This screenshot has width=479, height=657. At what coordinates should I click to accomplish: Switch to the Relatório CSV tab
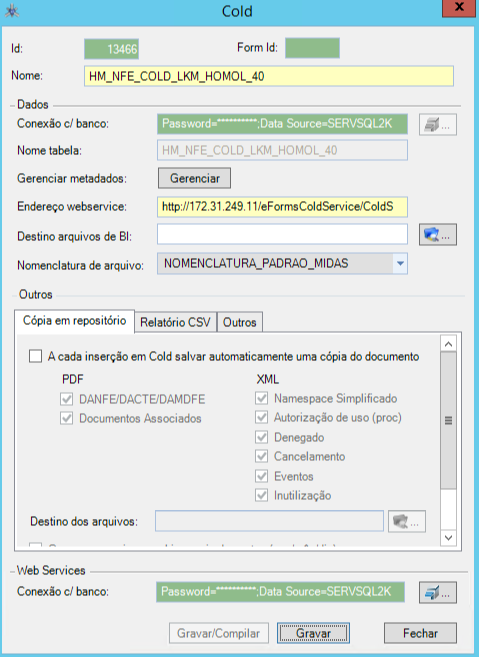[175, 322]
